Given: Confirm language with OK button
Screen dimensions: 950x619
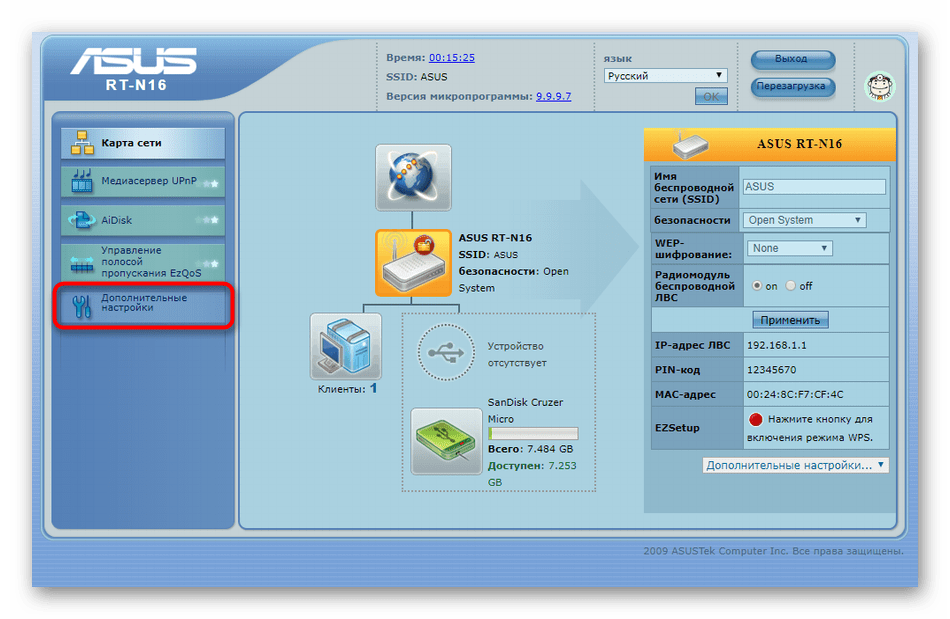Looking at the screenshot, I should tap(711, 96).
